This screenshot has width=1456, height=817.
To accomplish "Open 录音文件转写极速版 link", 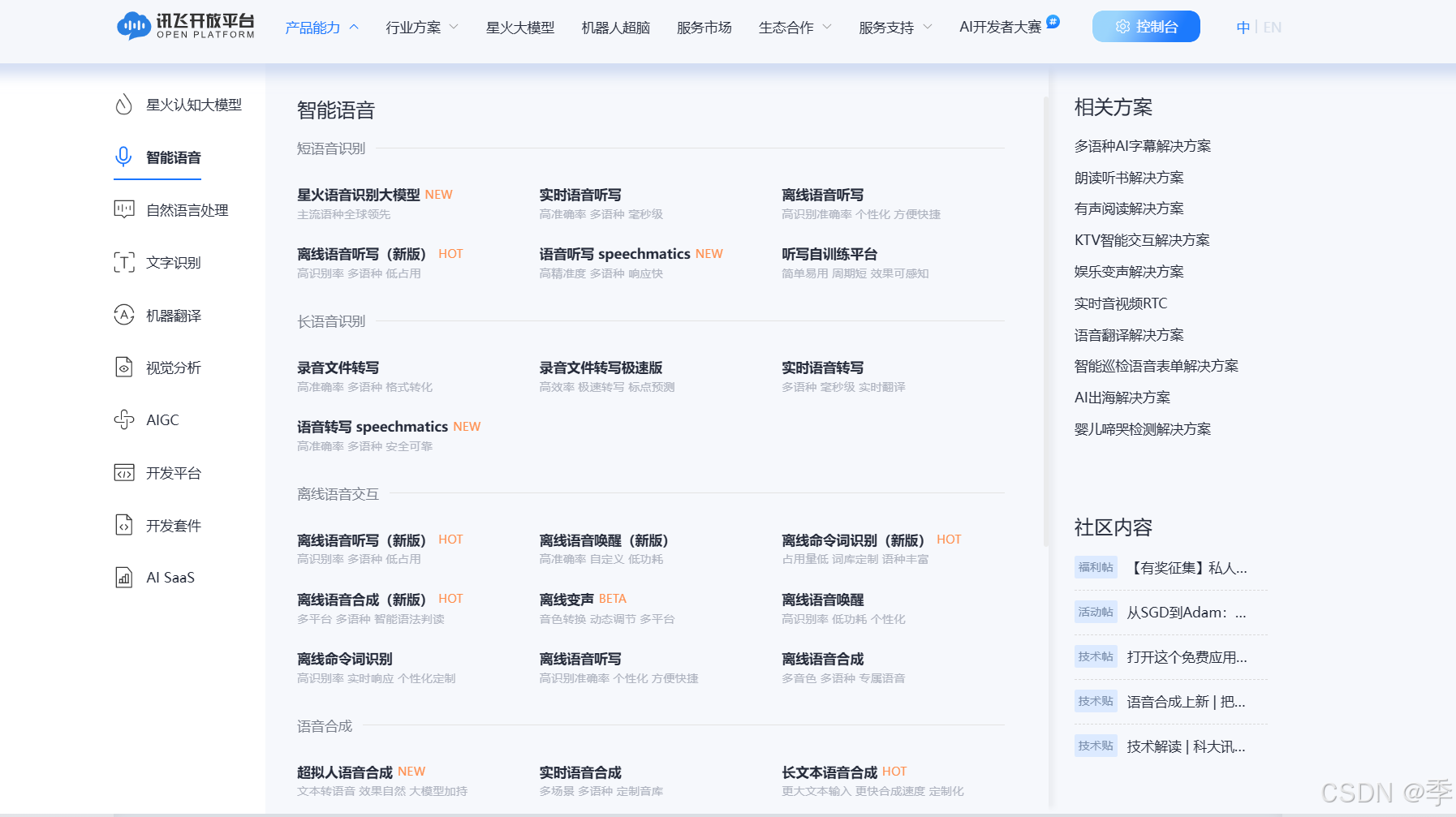I will point(601,368).
